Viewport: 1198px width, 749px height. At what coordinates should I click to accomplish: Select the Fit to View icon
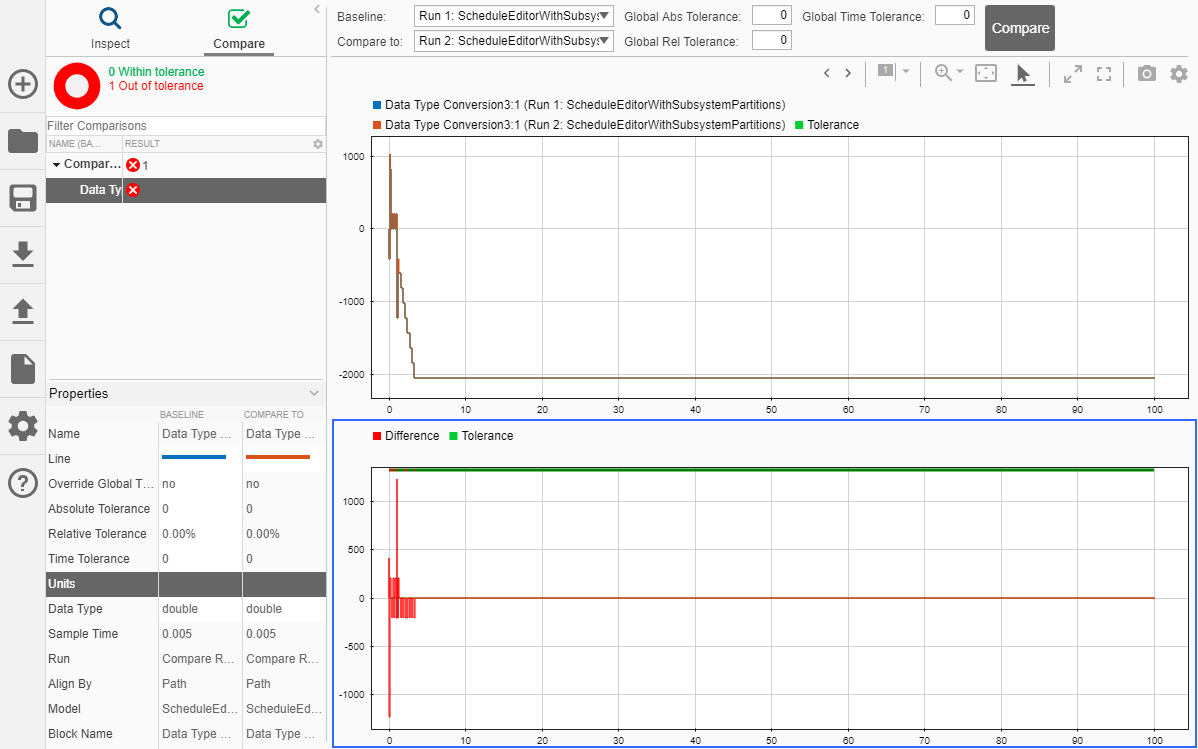pos(986,74)
